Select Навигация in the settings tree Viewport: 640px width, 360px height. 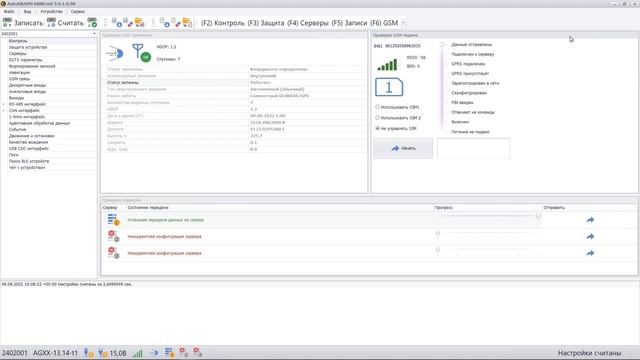tap(19, 73)
